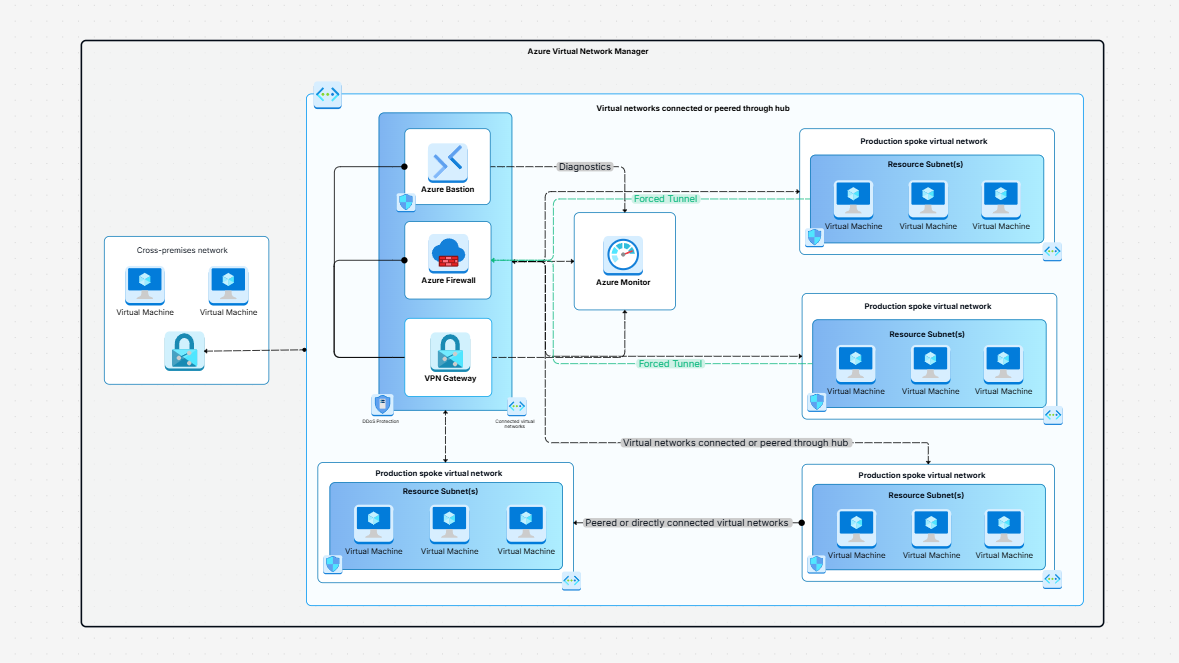Select the 'Azure Monitor' text label
Image resolution: width=1179 pixels, height=663 pixels.
pos(623,282)
